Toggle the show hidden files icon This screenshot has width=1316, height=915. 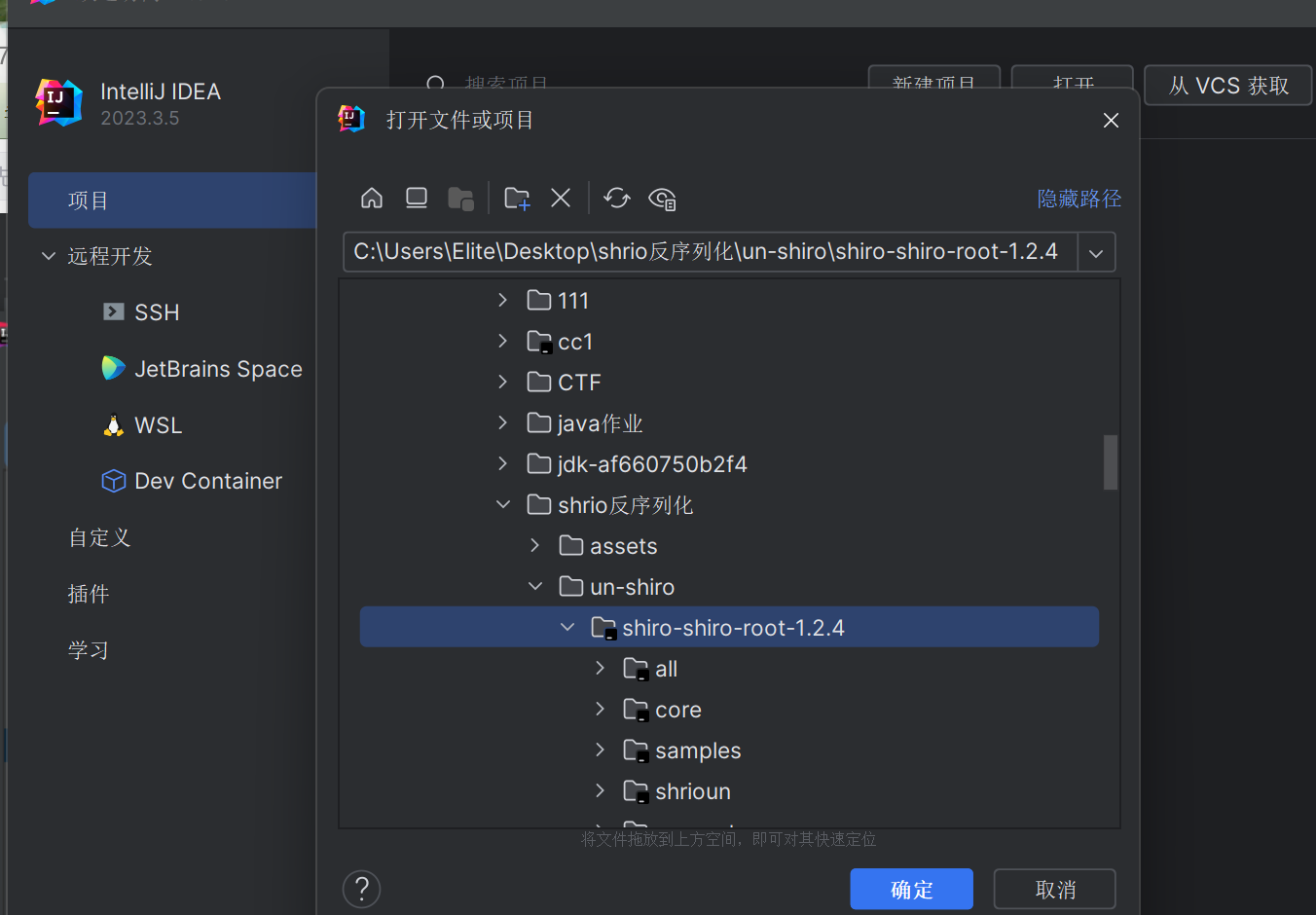point(662,199)
